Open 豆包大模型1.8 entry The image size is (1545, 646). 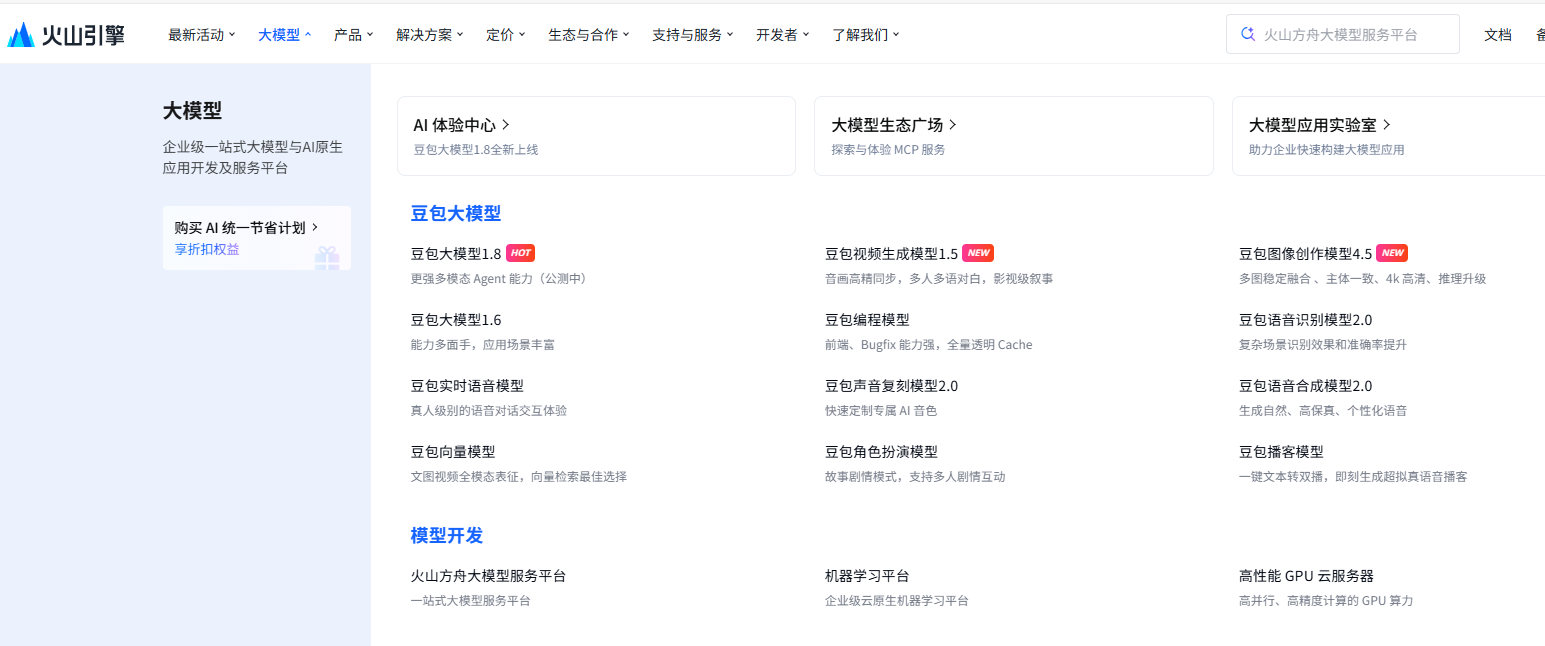click(x=456, y=254)
